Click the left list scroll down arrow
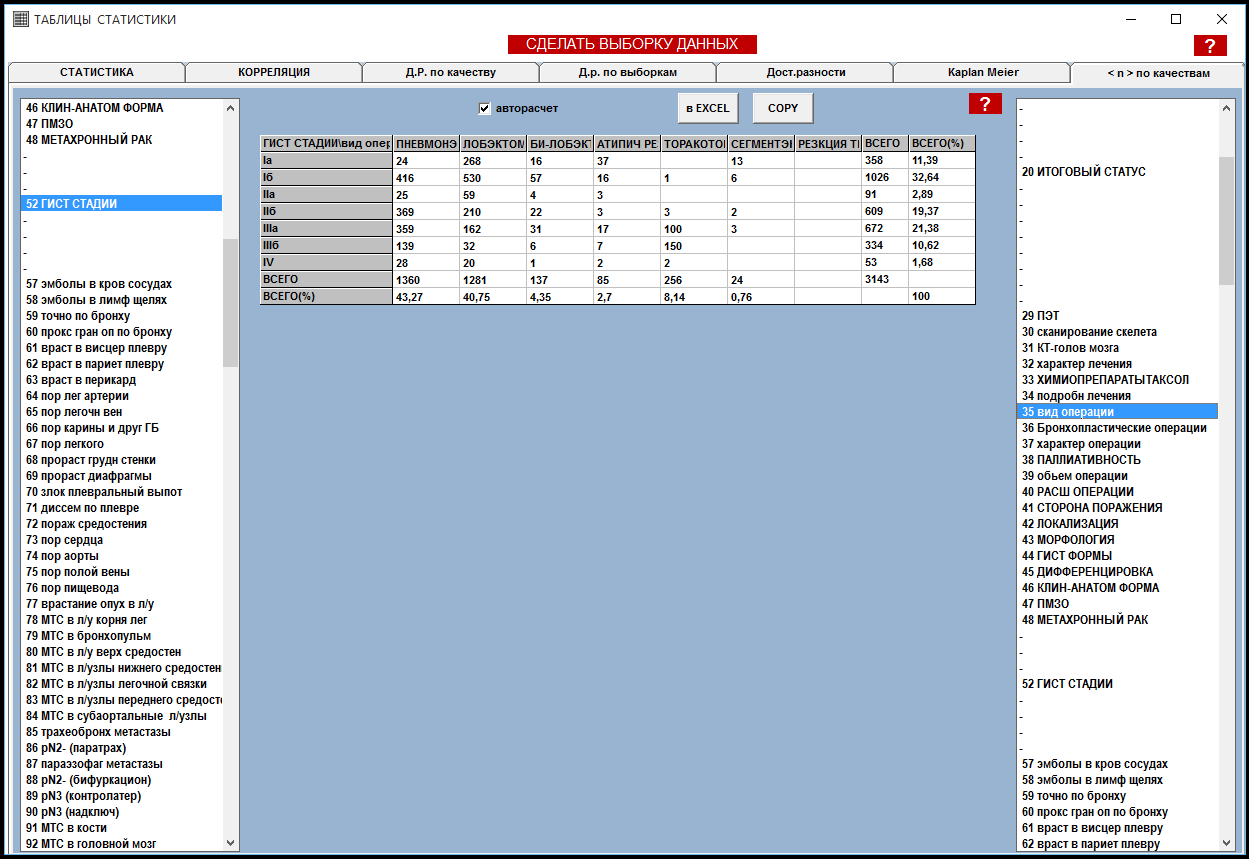This screenshot has width=1249, height=859. point(231,843)
